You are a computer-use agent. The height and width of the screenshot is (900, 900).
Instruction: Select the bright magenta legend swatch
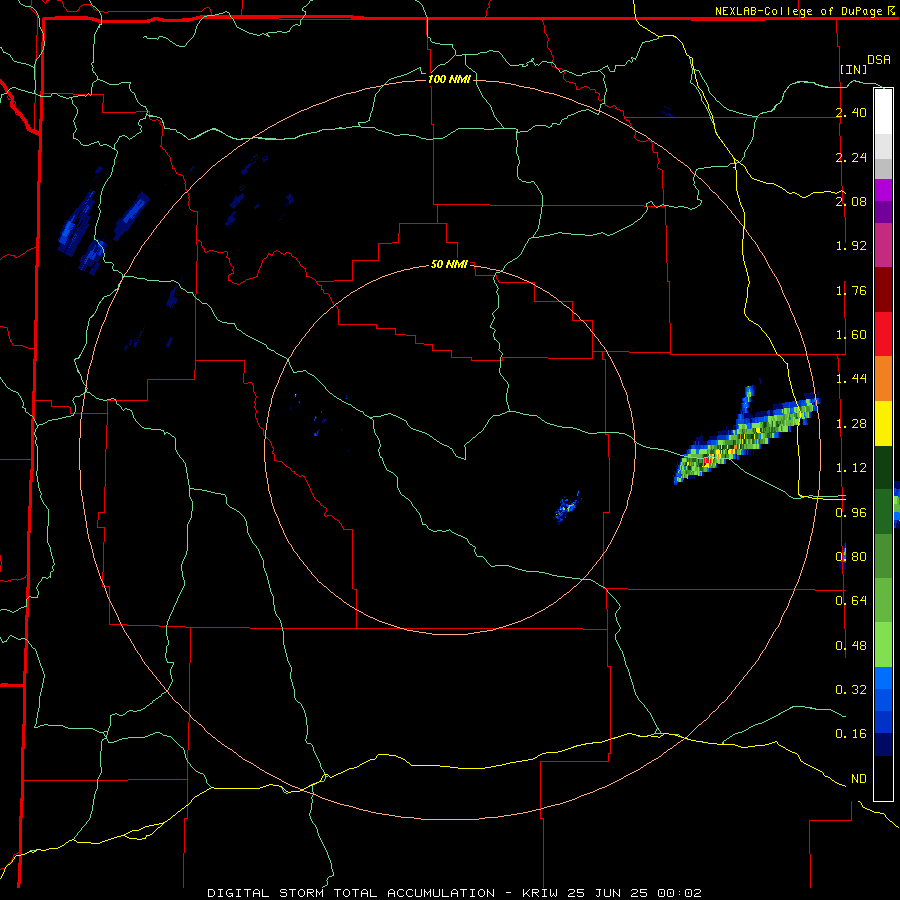(x=883, y=190)
